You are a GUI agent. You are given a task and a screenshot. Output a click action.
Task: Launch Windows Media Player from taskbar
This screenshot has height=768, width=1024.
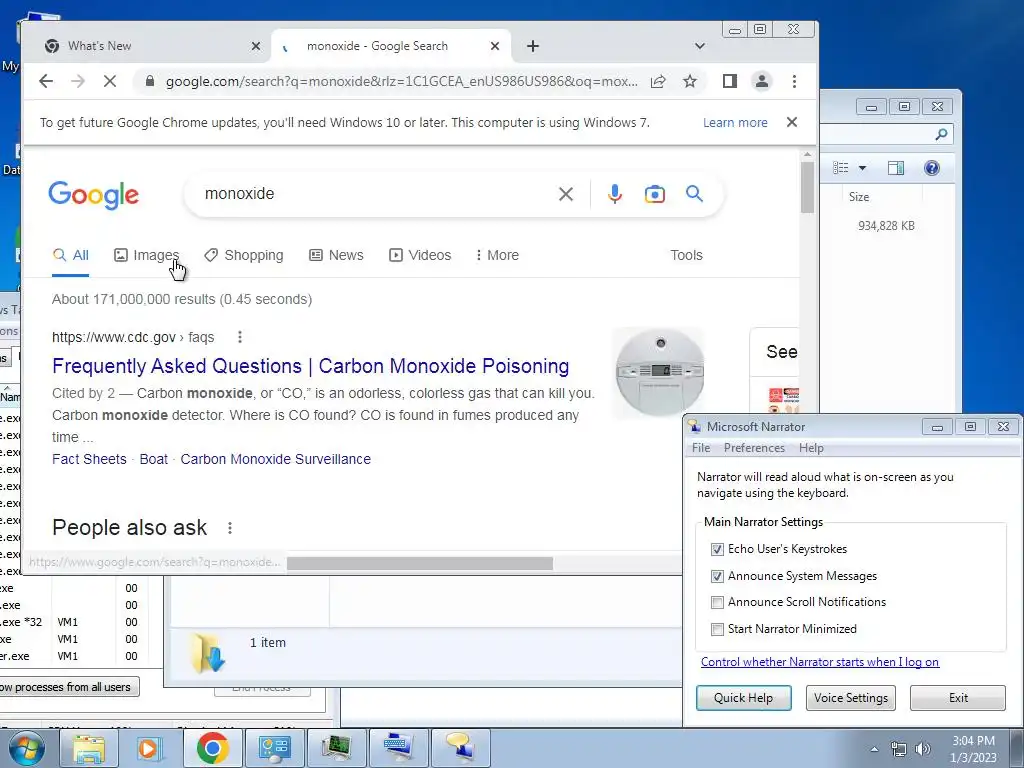pyautogui.click(x=150, y=748)
